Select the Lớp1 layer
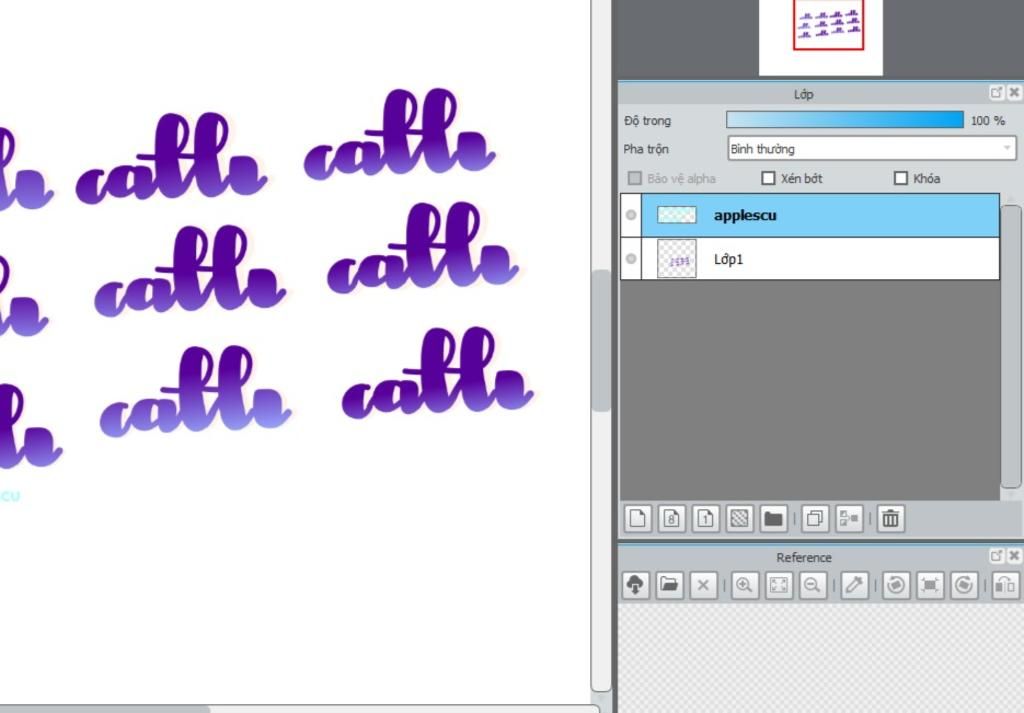Viewport: 1024px width, 713px height. [810, 259]
